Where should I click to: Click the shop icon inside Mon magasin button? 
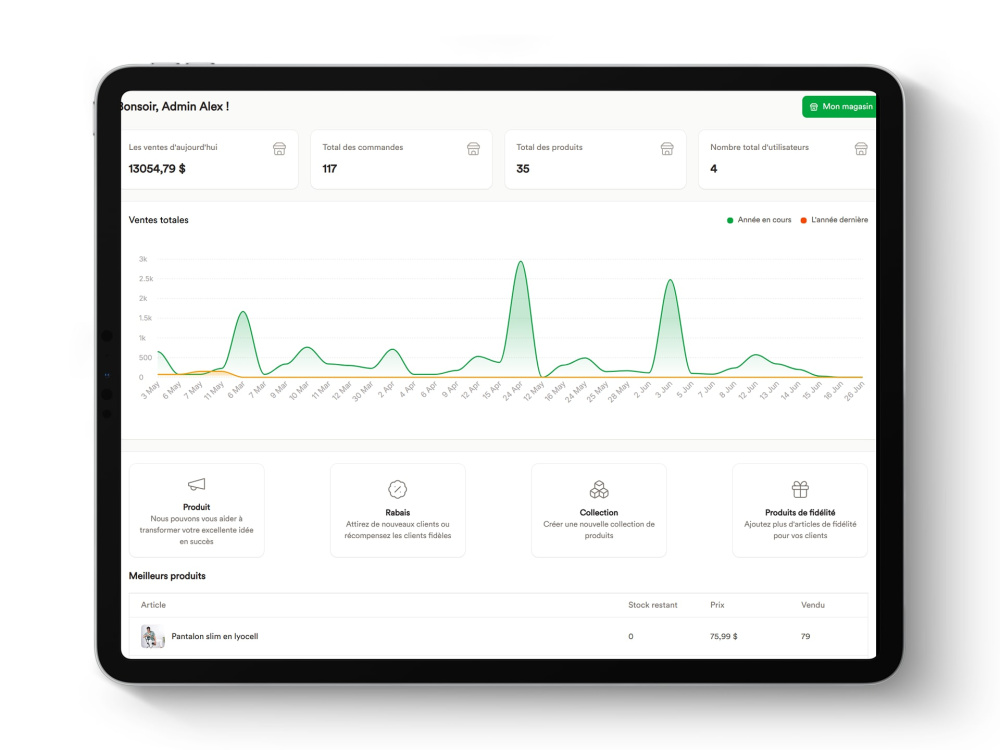click(814, 107)
